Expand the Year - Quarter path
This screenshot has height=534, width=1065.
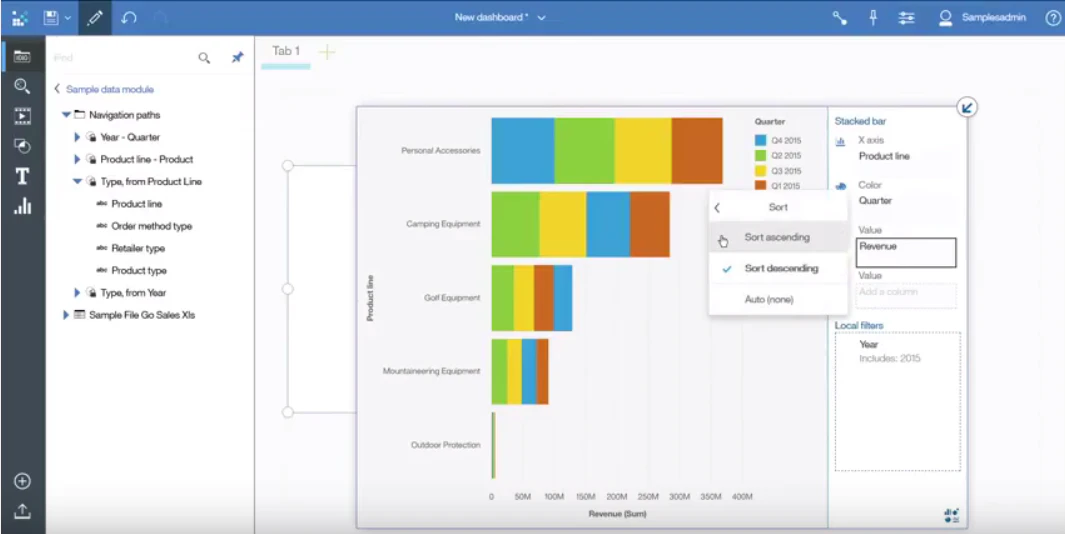pyautogui.click(x=77, y=137)
